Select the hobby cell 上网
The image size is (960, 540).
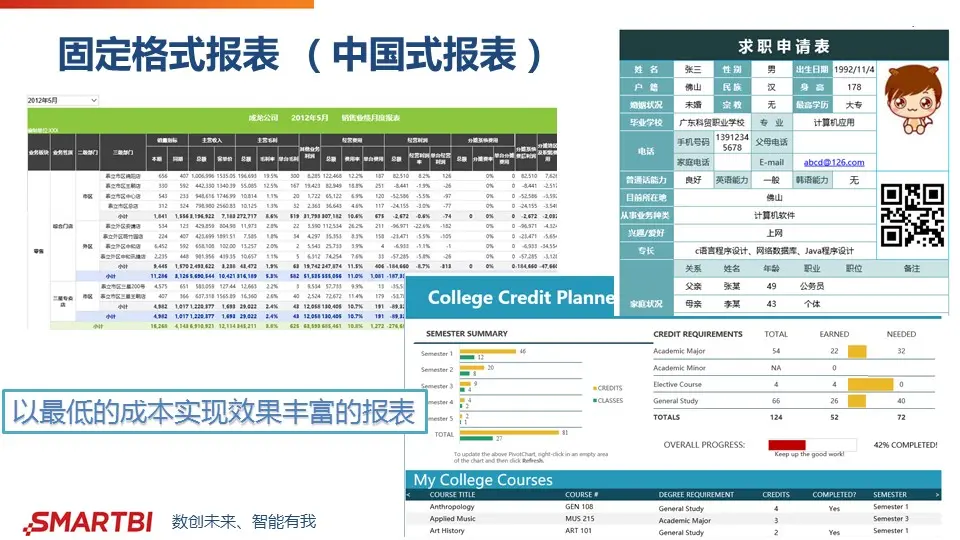click(774, 233)
